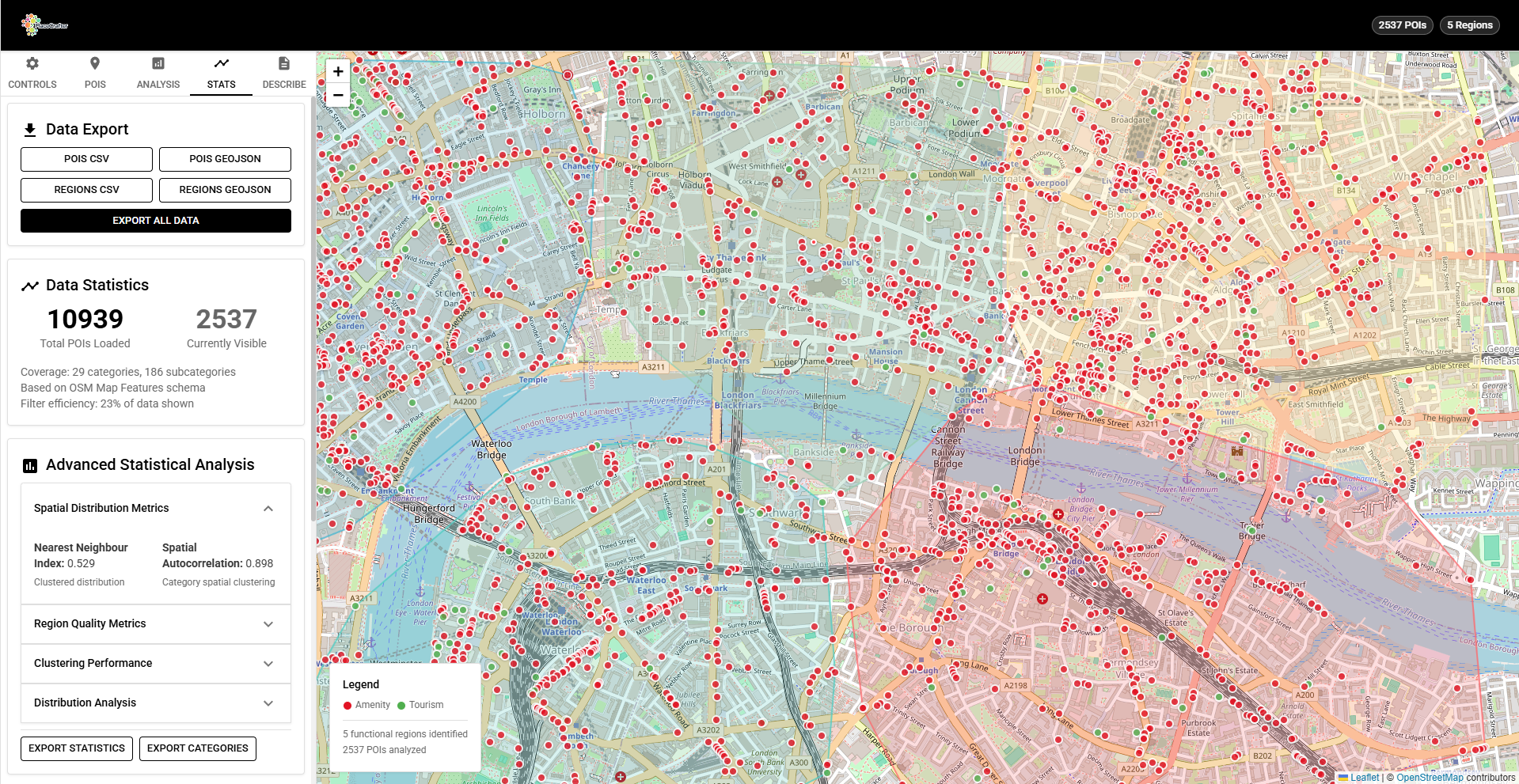Screen dimensions: 1519x784
Task: Toggle the Tourism legend marker
Action: point(404,705)
